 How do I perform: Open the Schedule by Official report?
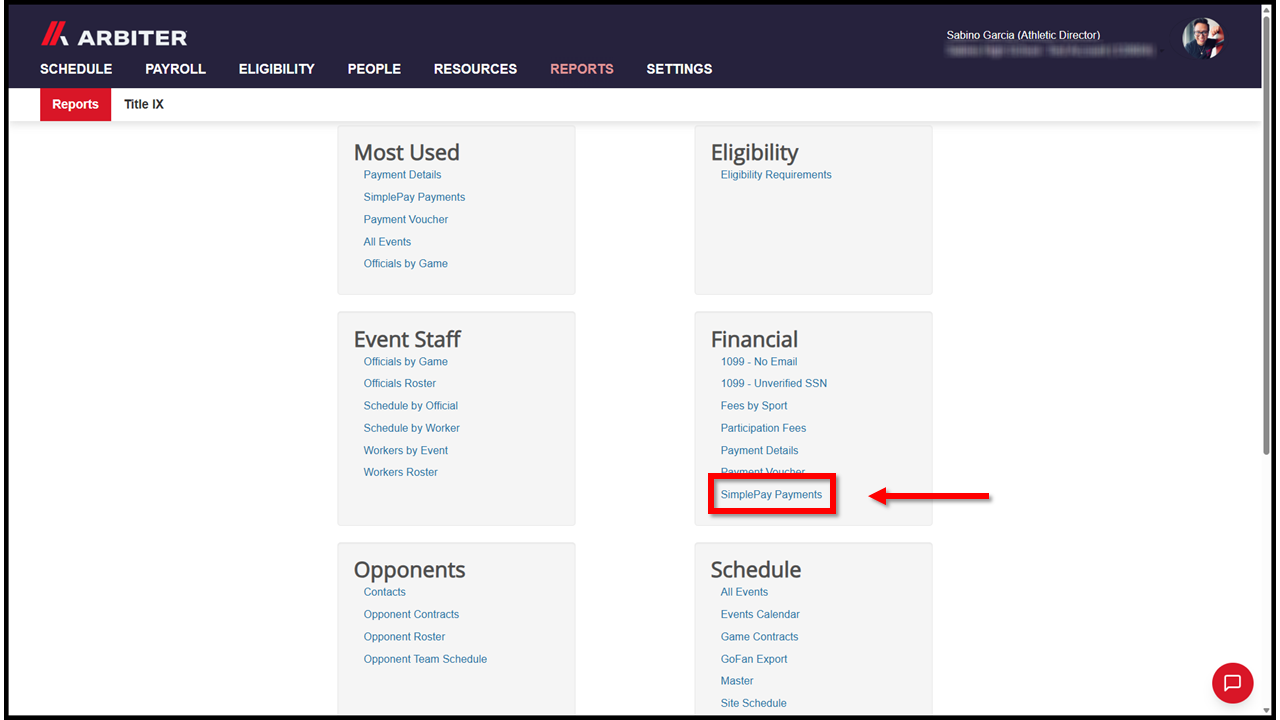tap(411, 406)
